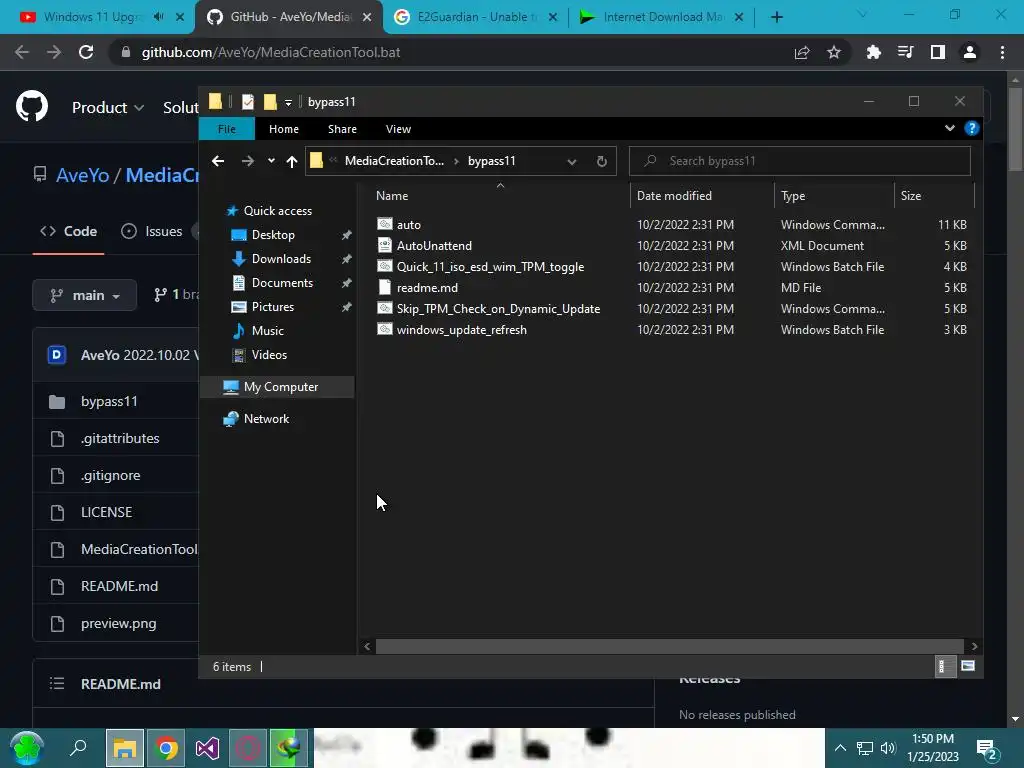The width and height of the screenshot is (1024, 768).
Task: Open the Share ribbon tab
Action: coord(342,129)
